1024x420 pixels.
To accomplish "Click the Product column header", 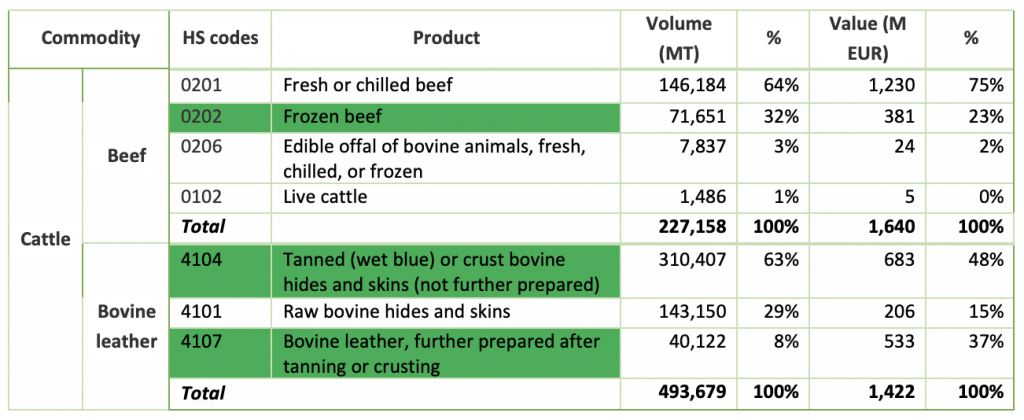I will pos(446,38).
